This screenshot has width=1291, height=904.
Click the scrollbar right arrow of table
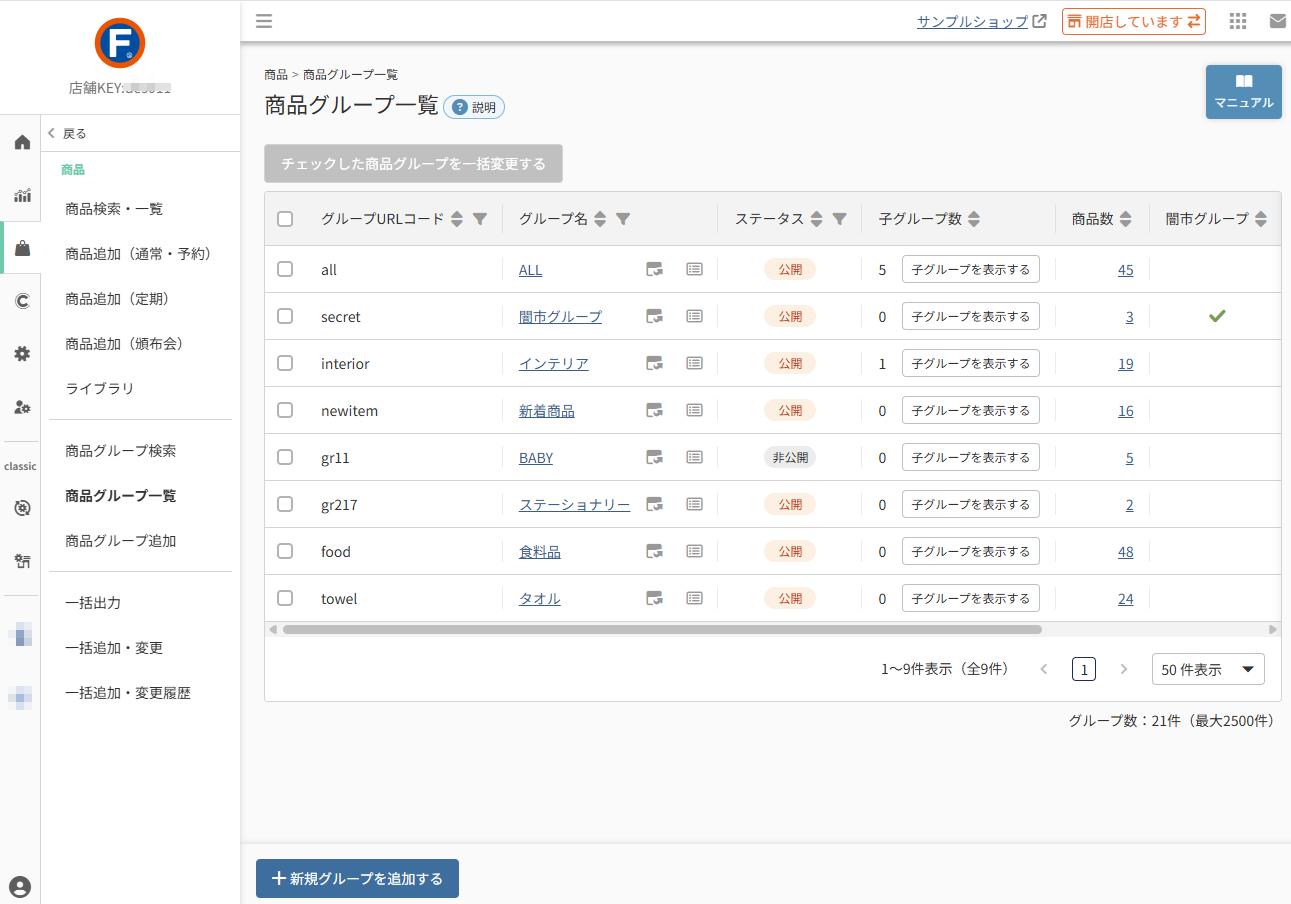pyautogui.click(x=1273, y=630)
